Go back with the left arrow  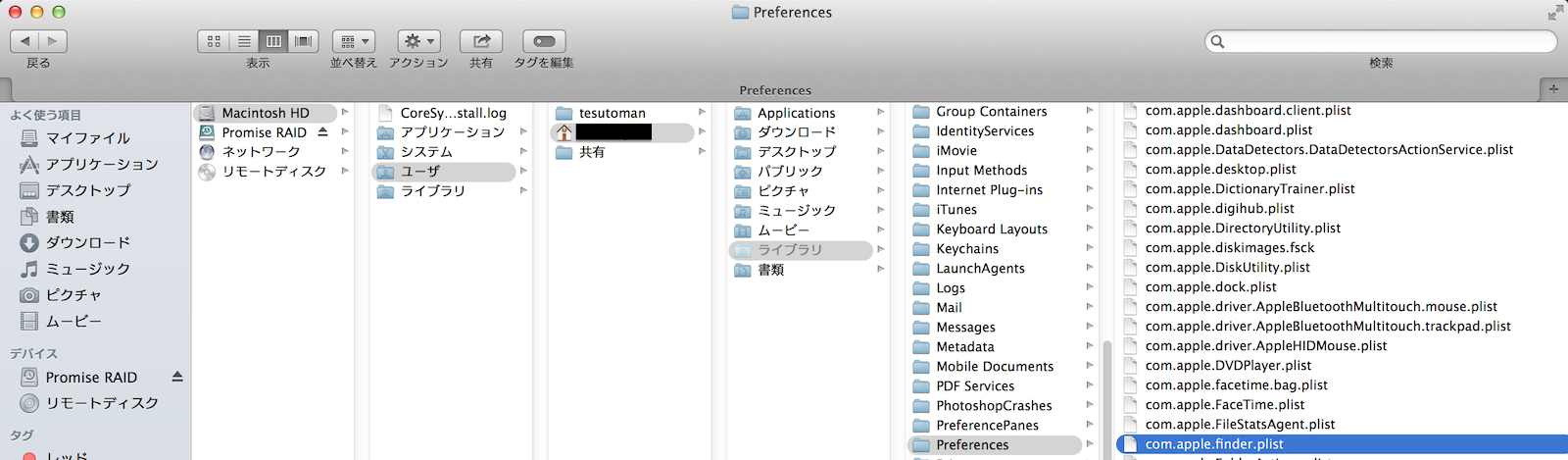24,41
